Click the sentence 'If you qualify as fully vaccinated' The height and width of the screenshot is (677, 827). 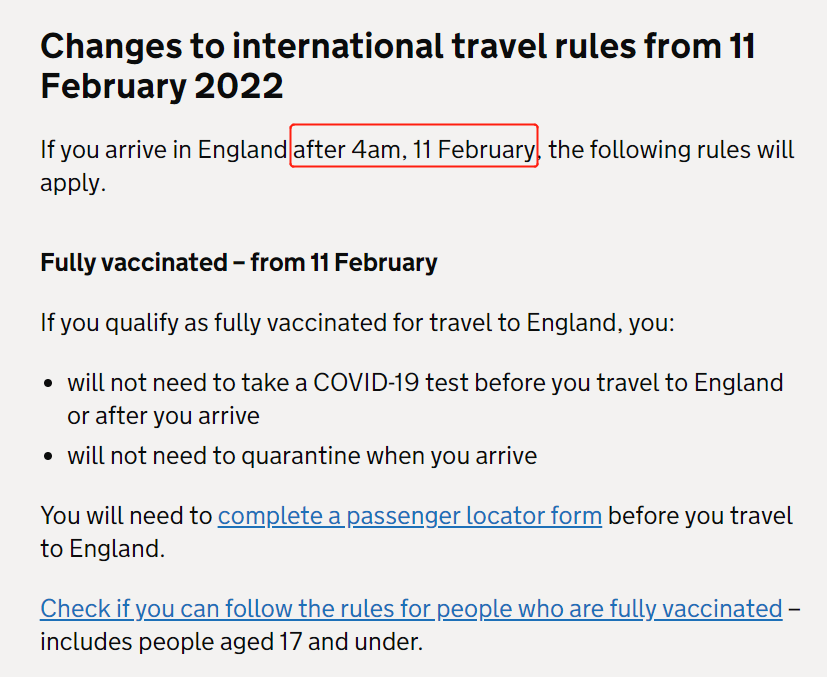coord(357,323)
